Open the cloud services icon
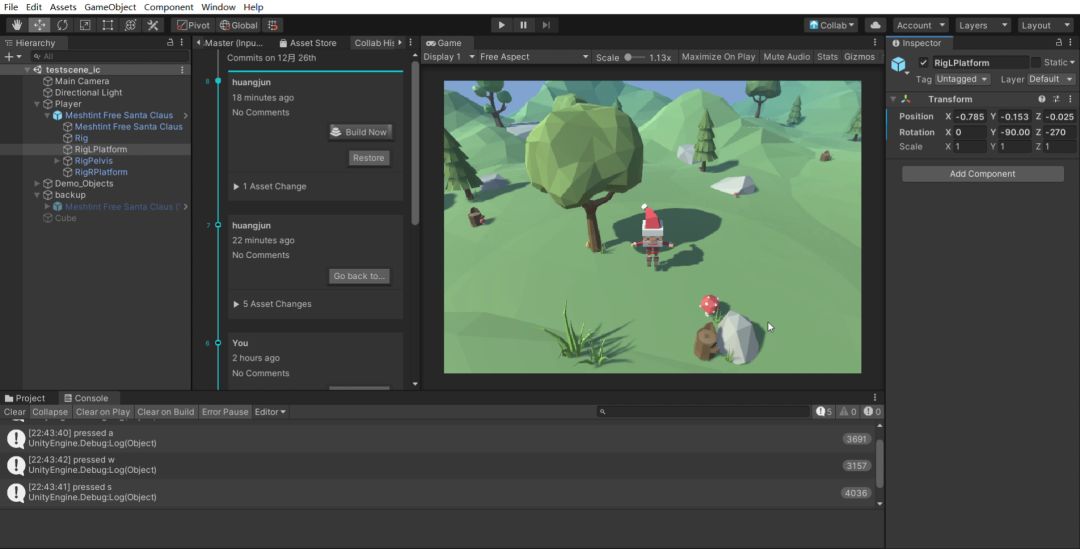1080x549 pixels. coord(875,25)
